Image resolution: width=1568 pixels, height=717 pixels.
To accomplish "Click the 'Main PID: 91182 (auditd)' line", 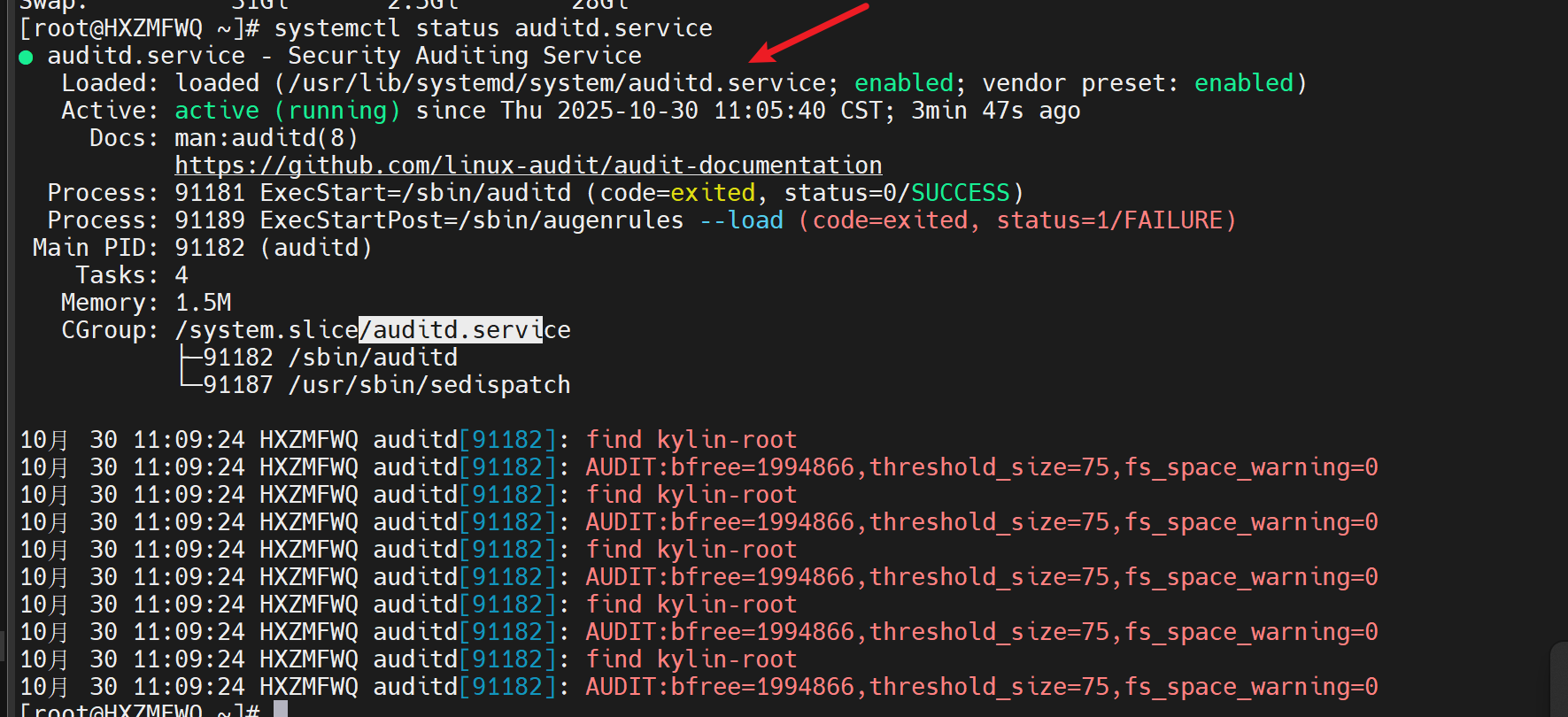I will [203, 248].
